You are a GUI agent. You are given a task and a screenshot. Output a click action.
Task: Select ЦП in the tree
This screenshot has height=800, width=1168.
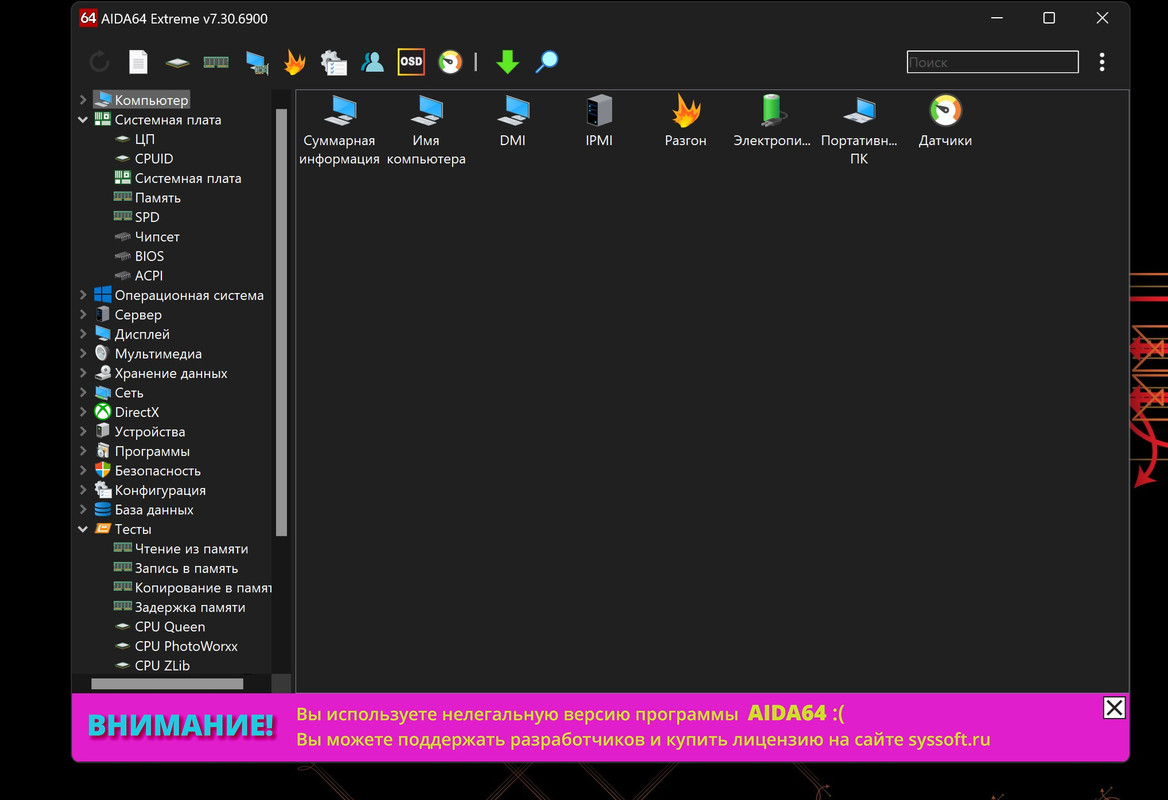point(135,139)
